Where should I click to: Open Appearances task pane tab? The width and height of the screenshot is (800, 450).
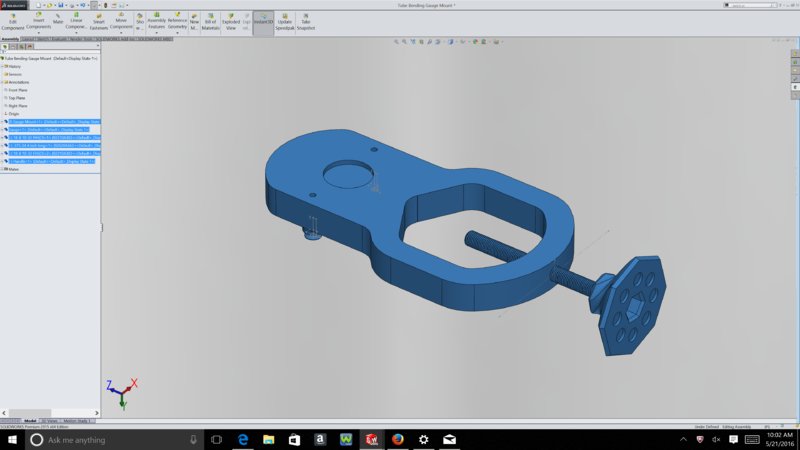coord(795,87)
